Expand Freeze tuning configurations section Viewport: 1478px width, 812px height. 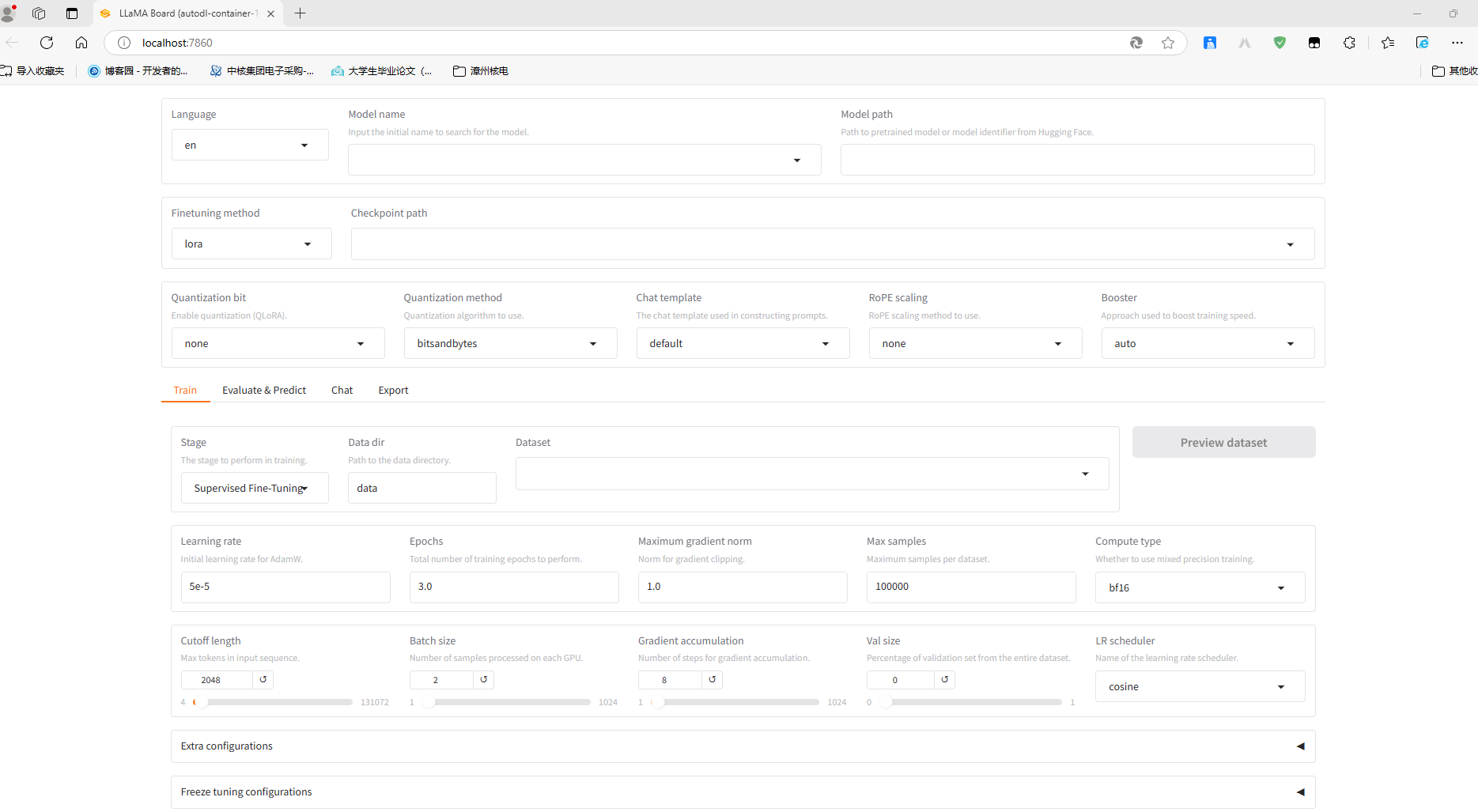point(743,792)
